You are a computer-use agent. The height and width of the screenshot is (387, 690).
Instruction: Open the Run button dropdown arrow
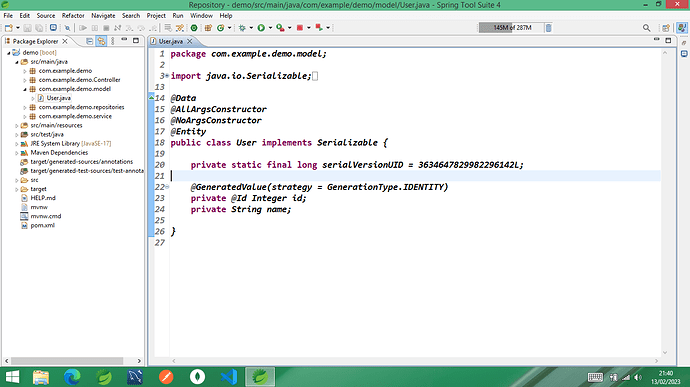270,28
